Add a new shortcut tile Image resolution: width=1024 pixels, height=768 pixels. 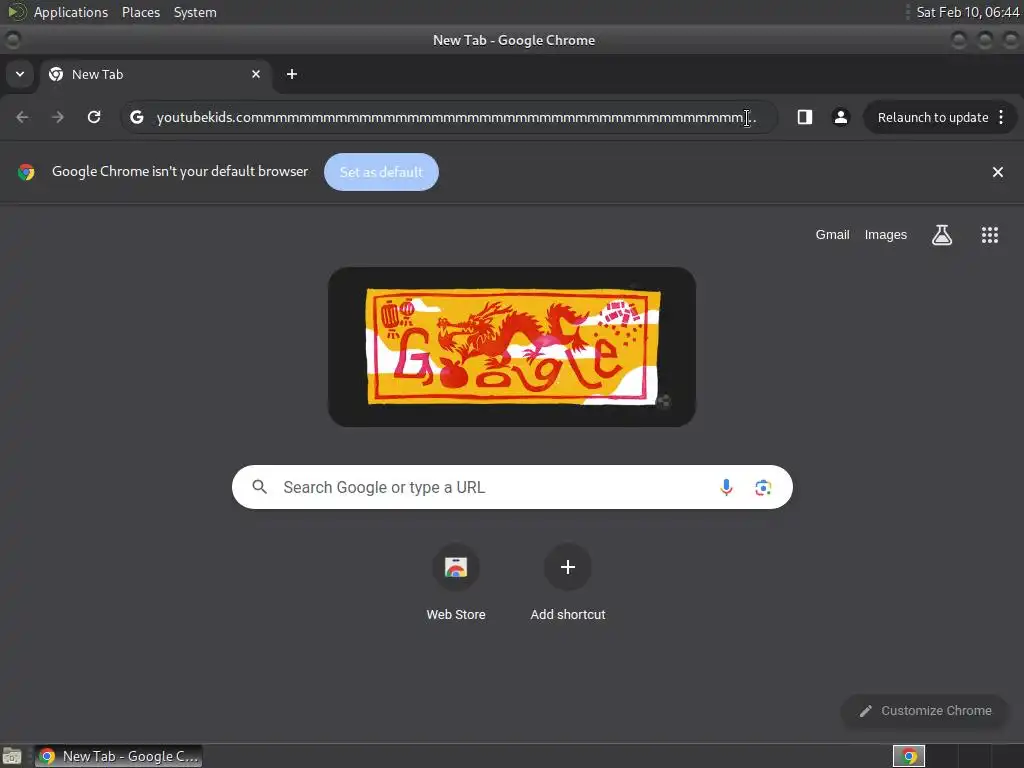568,567
